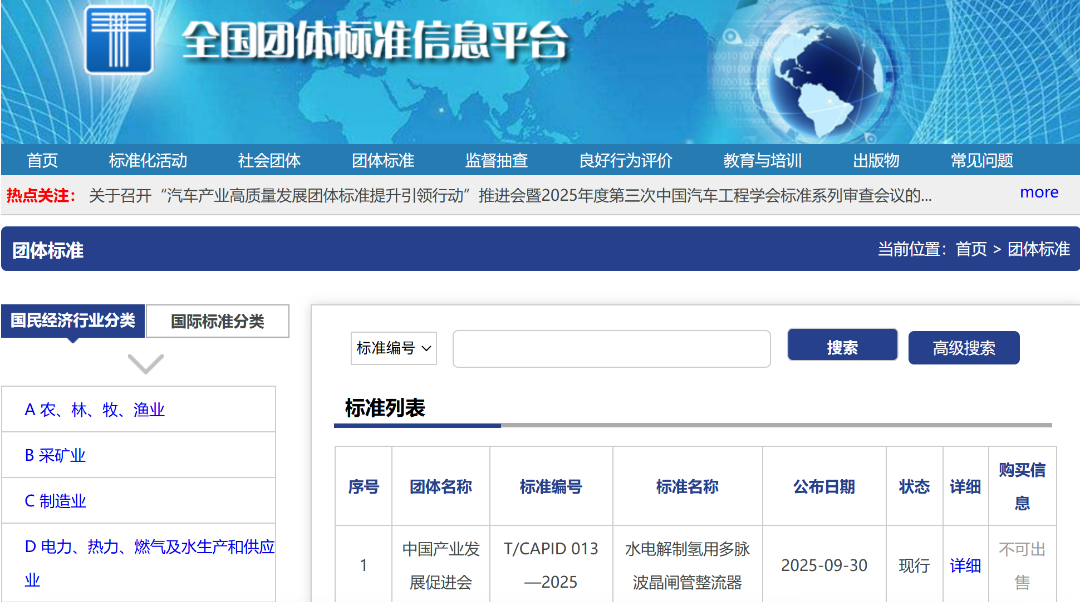Click the 搜索 search button
Image resolution: width=1080 pixels, height=602 pixels.
pyautogui.click(x=842, y=344)
